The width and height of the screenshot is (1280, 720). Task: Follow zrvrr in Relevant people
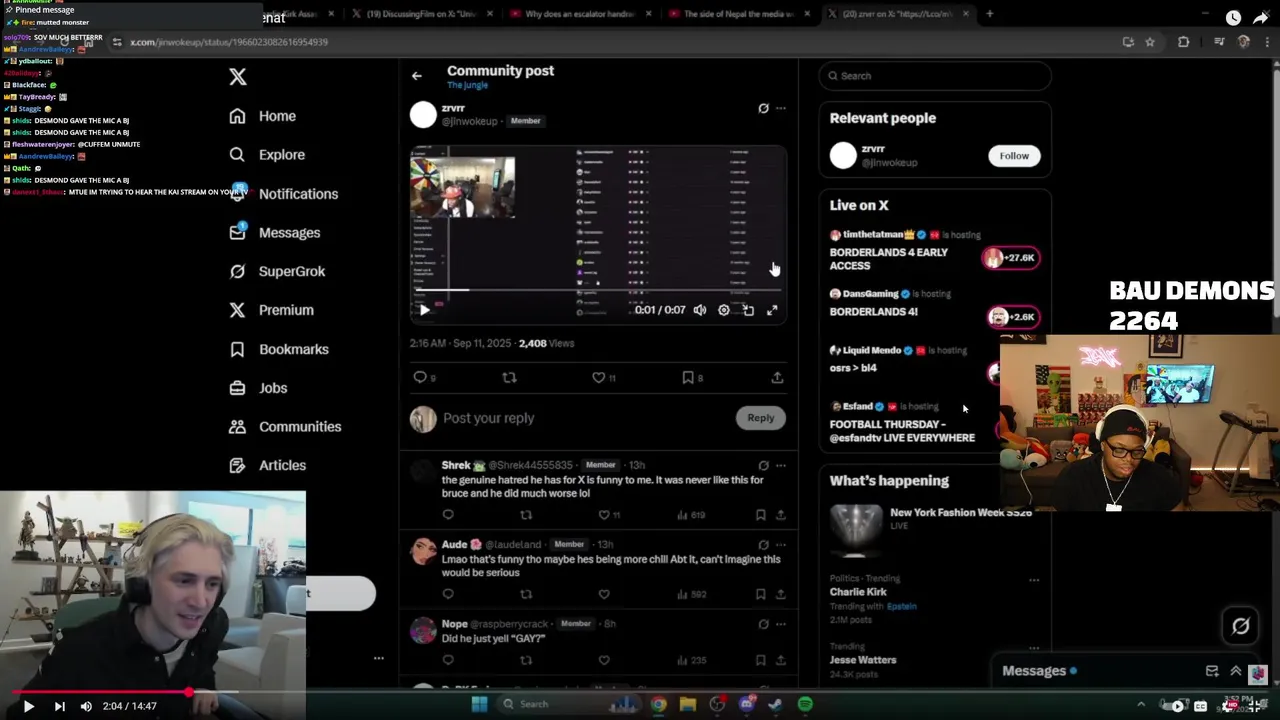1014,156
